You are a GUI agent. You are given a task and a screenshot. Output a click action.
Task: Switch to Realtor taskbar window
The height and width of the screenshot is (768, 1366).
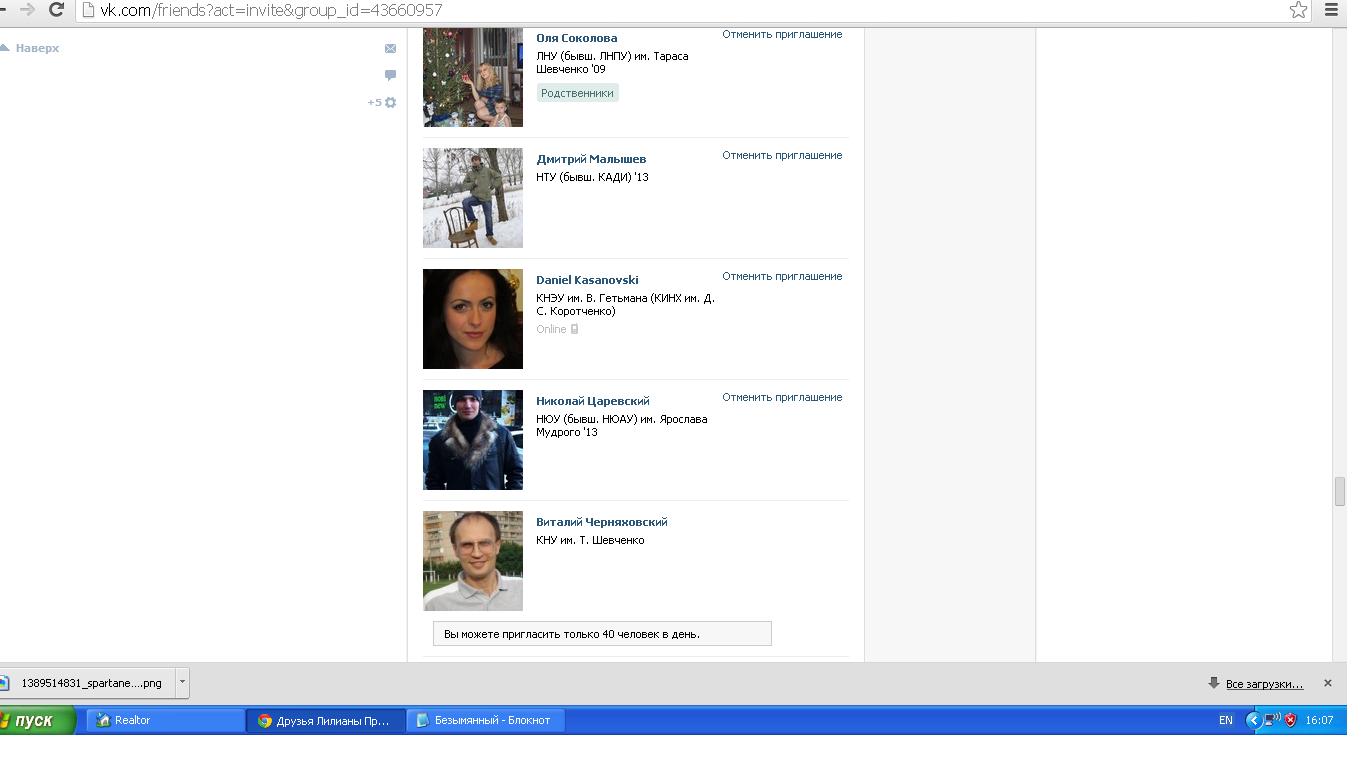tap(166, 720)
